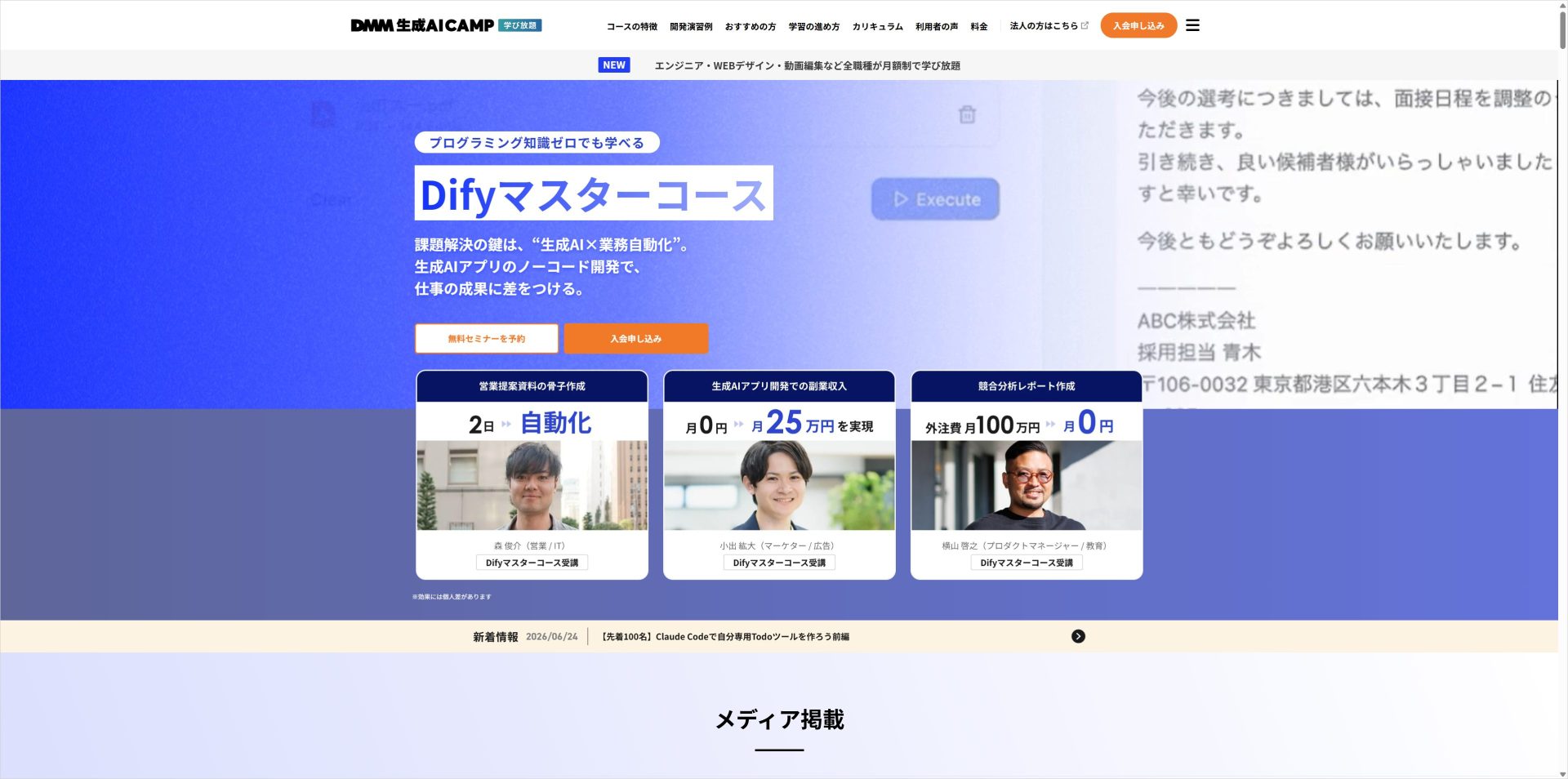This screenshot has height=779, width=1568.
Task: Click the 新着情報 label
Action: coord(495,637)
